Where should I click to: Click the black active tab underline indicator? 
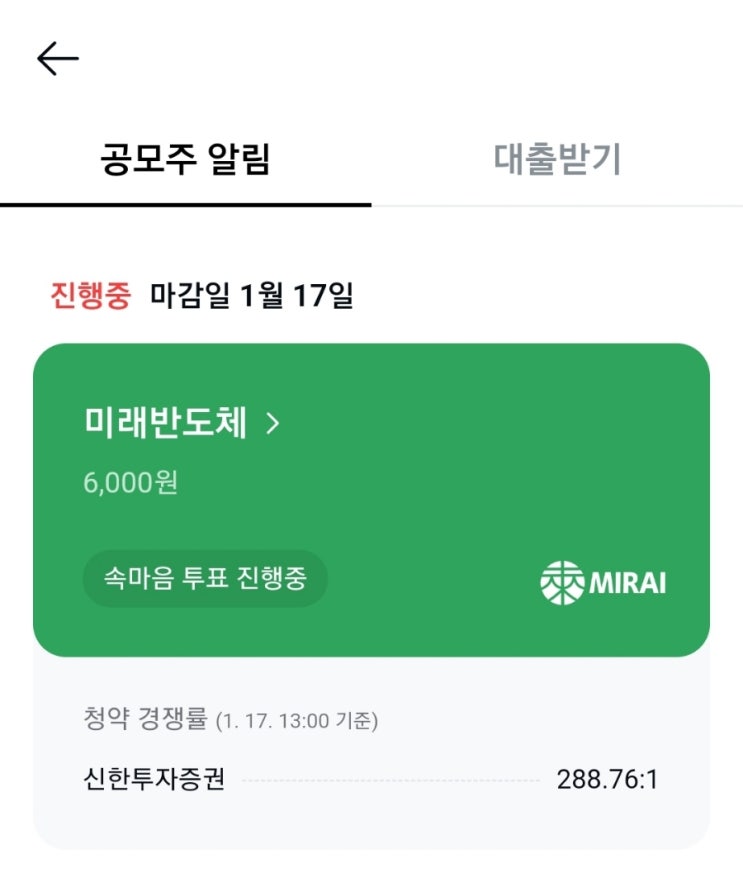185,204
